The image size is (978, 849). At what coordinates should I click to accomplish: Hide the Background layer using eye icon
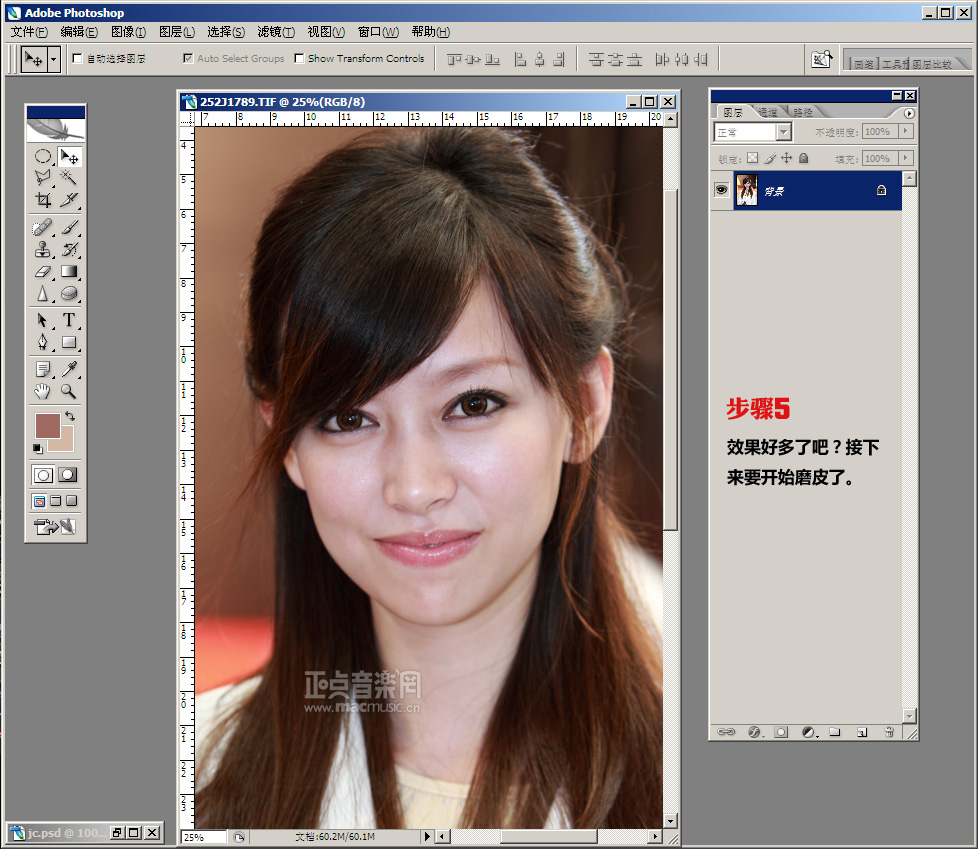(721, 190)
